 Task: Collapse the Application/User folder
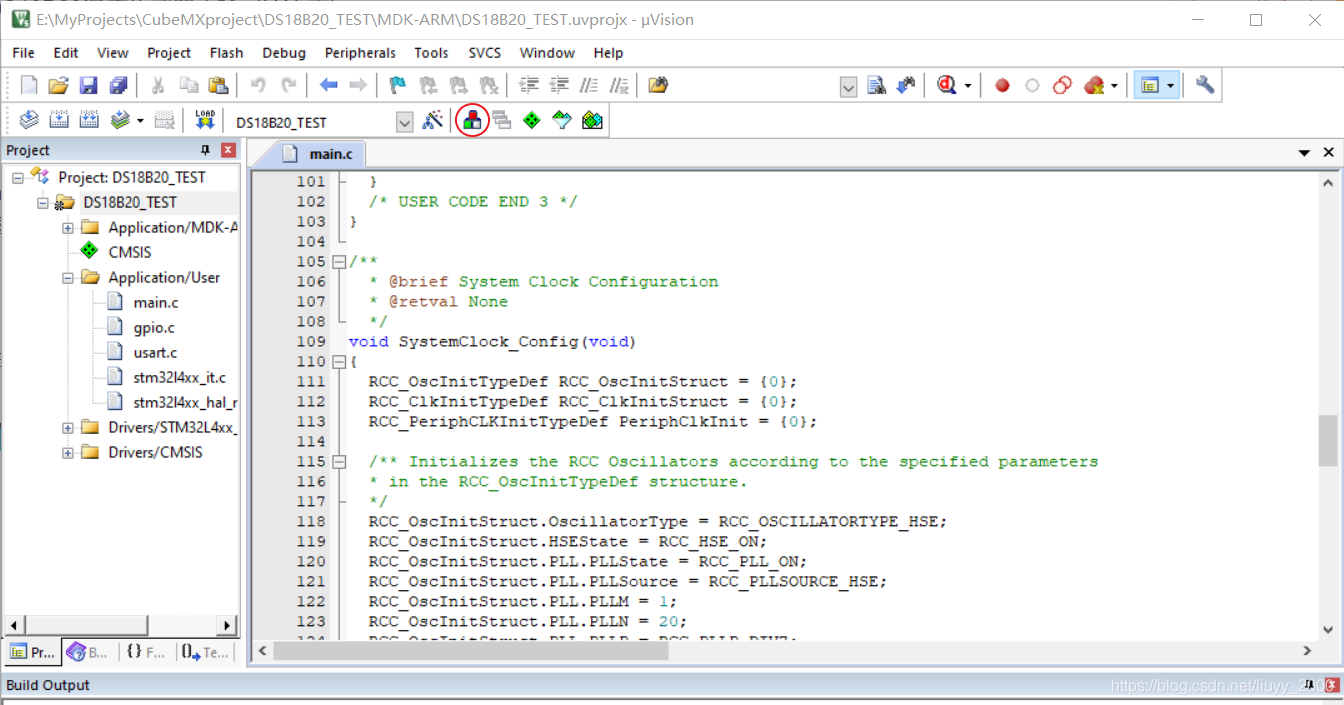pyautogui.click(x=67, y=277)
